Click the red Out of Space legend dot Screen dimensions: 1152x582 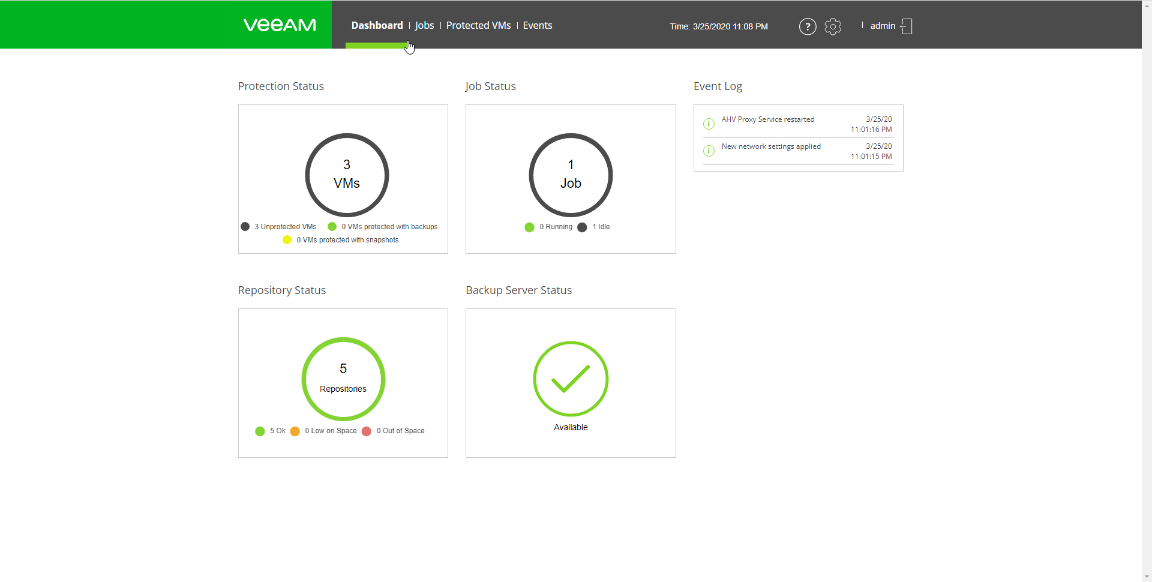(x=367, y=431)
